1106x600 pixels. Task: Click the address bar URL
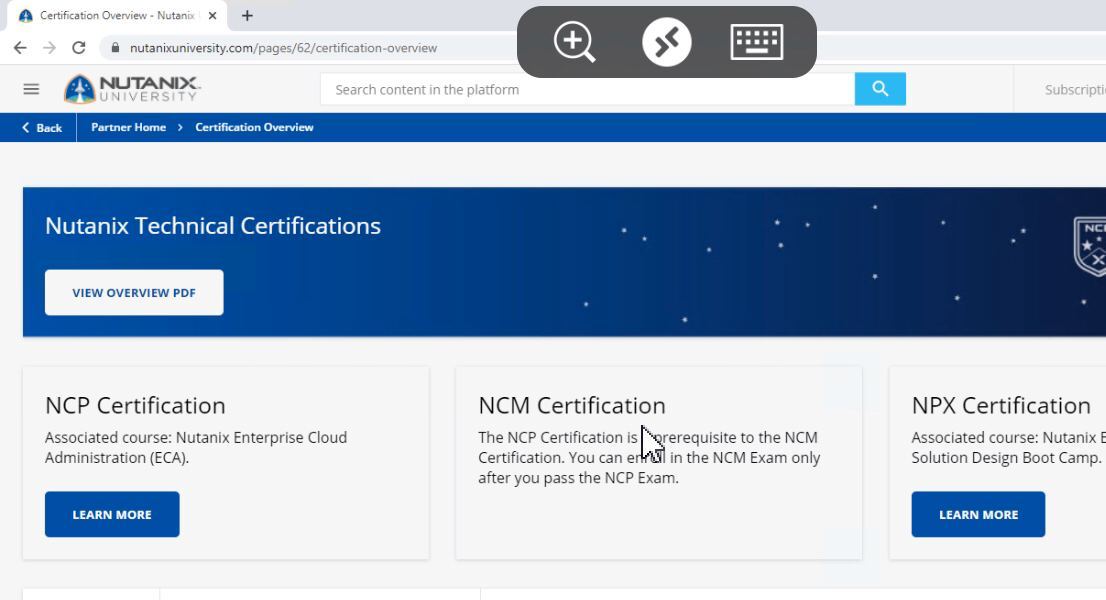tap(284, 48)
